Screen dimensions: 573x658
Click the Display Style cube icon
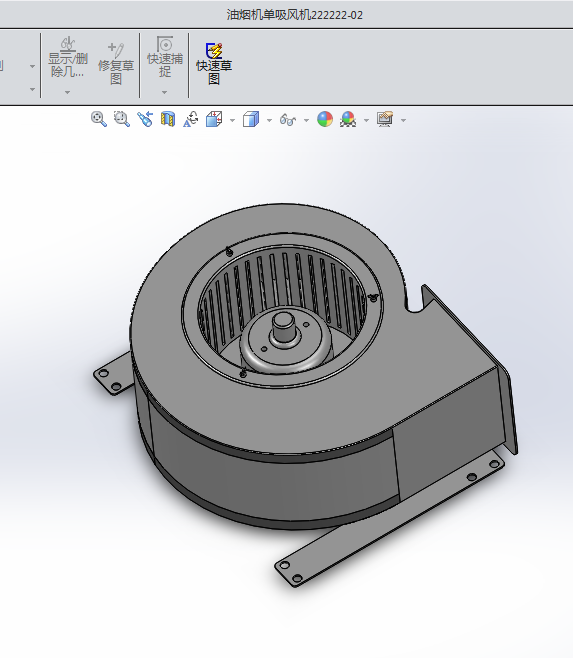(x=251, y=119)
